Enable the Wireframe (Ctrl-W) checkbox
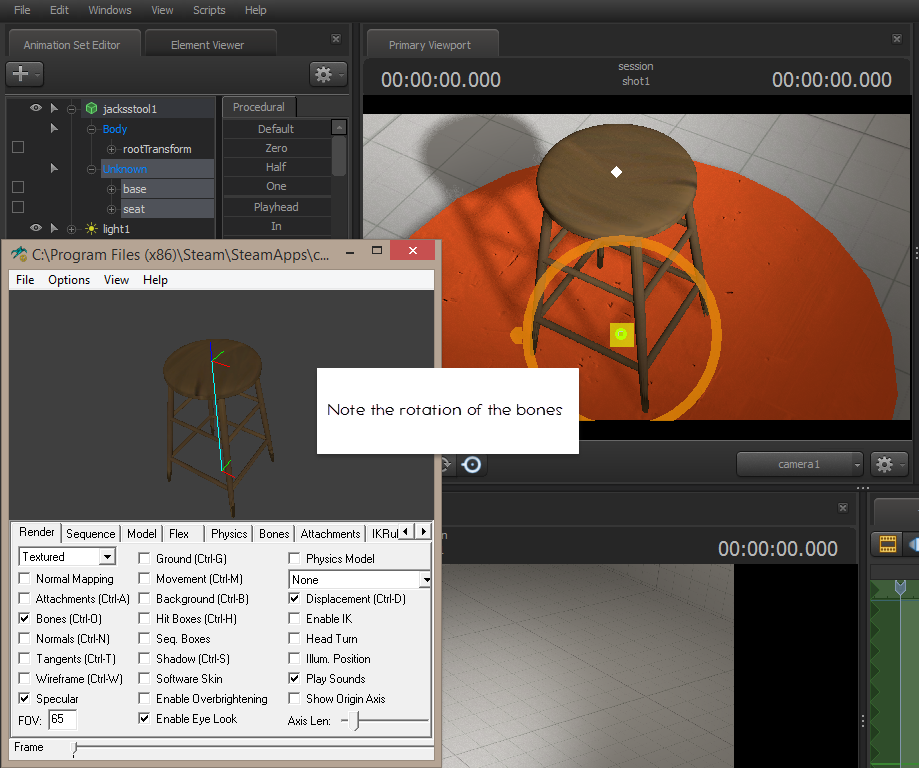 pyautogui.click(x=25, y=679)
